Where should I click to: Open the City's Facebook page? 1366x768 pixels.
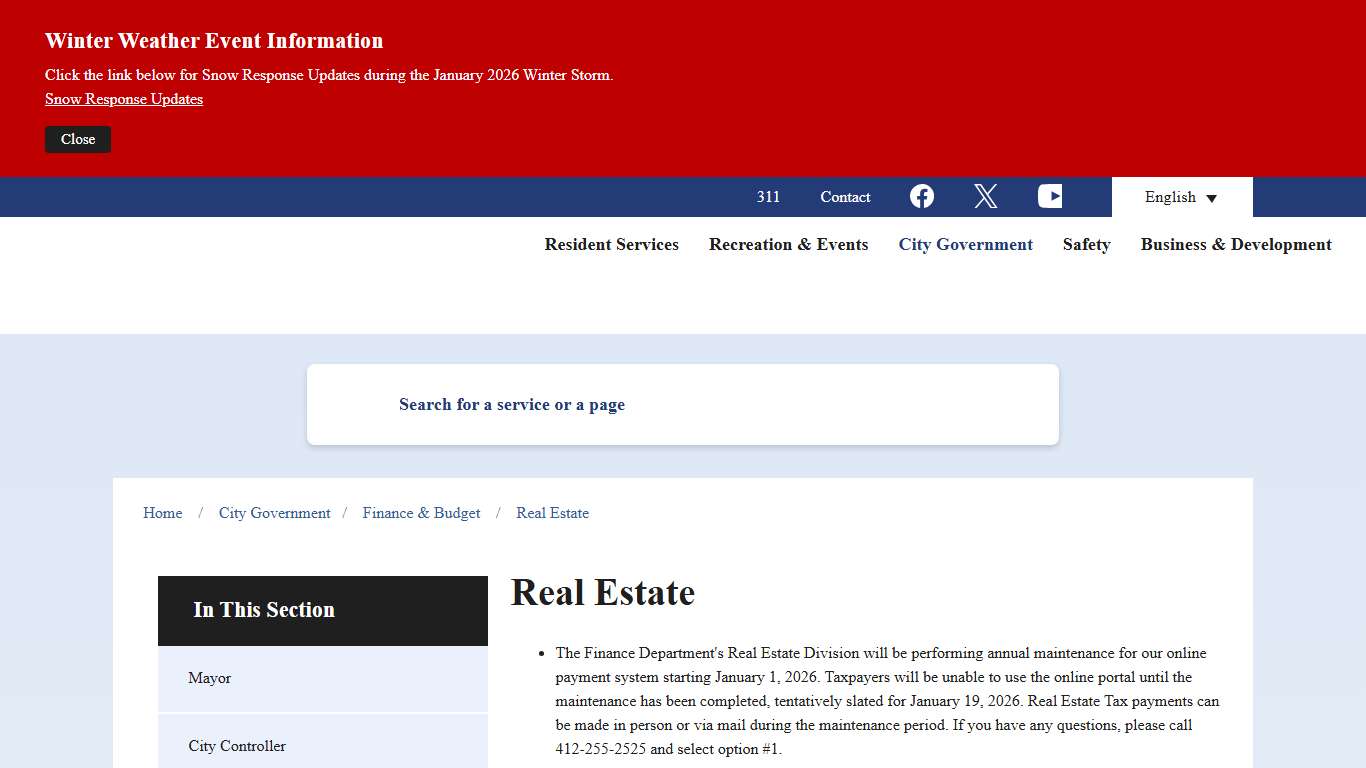pyautogui.click(x=921, y=196)
